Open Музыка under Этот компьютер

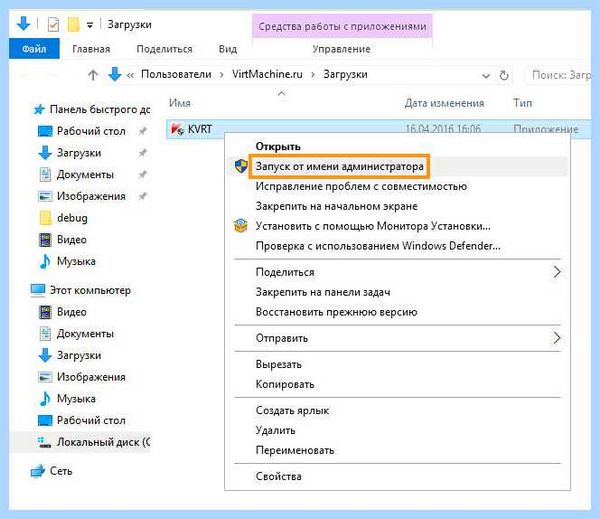76,398
